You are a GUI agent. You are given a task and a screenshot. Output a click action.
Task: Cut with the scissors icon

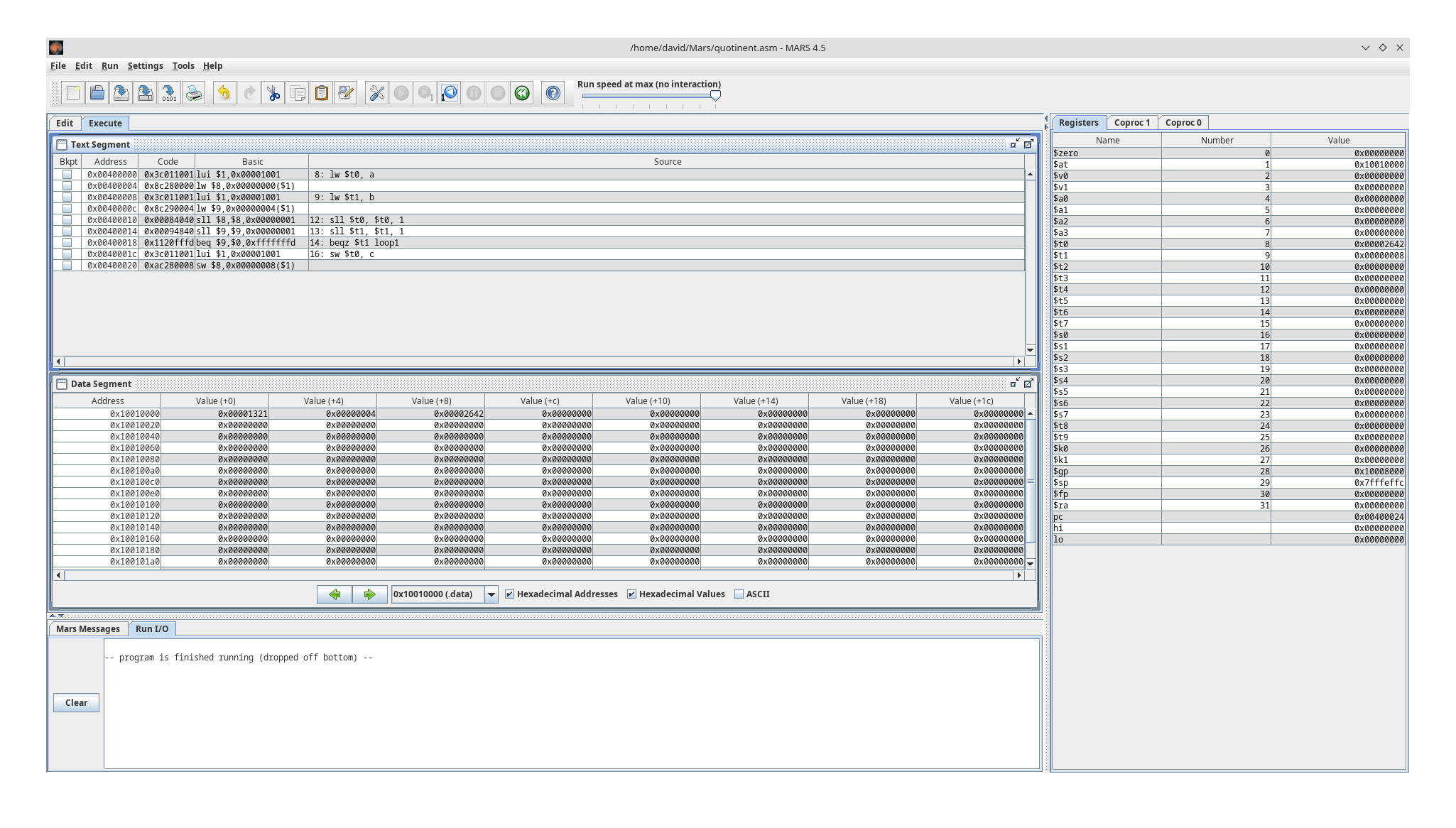click(273, 92)
